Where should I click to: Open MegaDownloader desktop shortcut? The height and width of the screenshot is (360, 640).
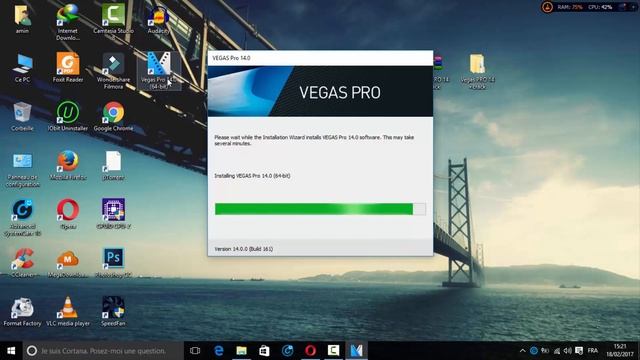pos(68,263)
